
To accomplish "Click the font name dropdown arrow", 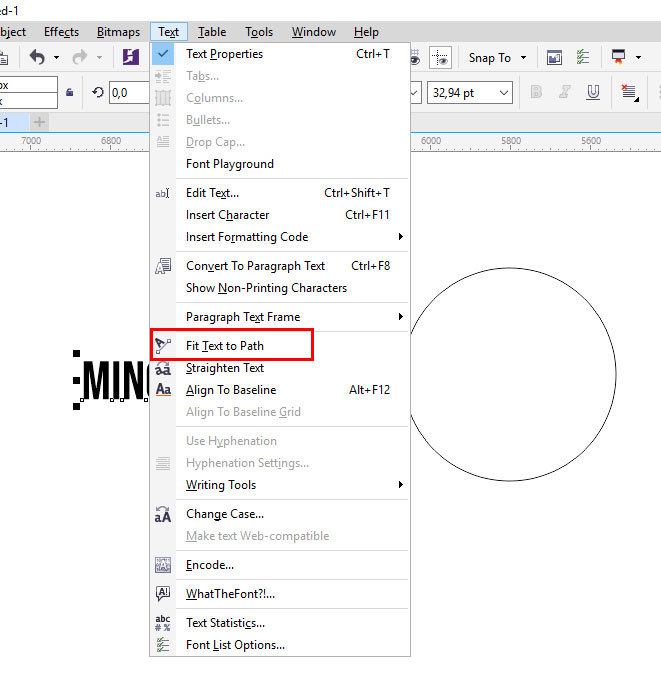I will pos(415,92).
